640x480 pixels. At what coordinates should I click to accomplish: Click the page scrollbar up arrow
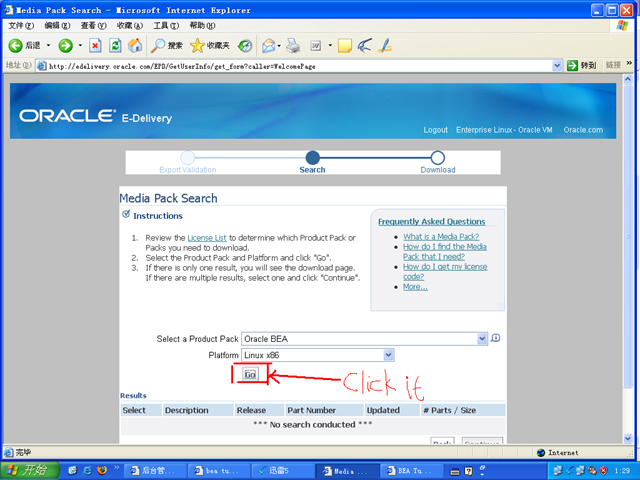(628, 79)
